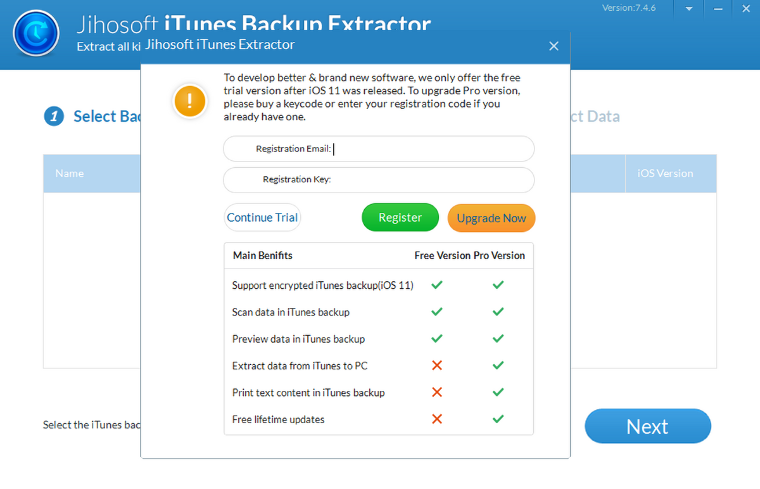This screenshot has height=489, width=760.
Task: Click the dialog title 'Jihosoft iTunes Extractor'
Action: coord(220,45)
